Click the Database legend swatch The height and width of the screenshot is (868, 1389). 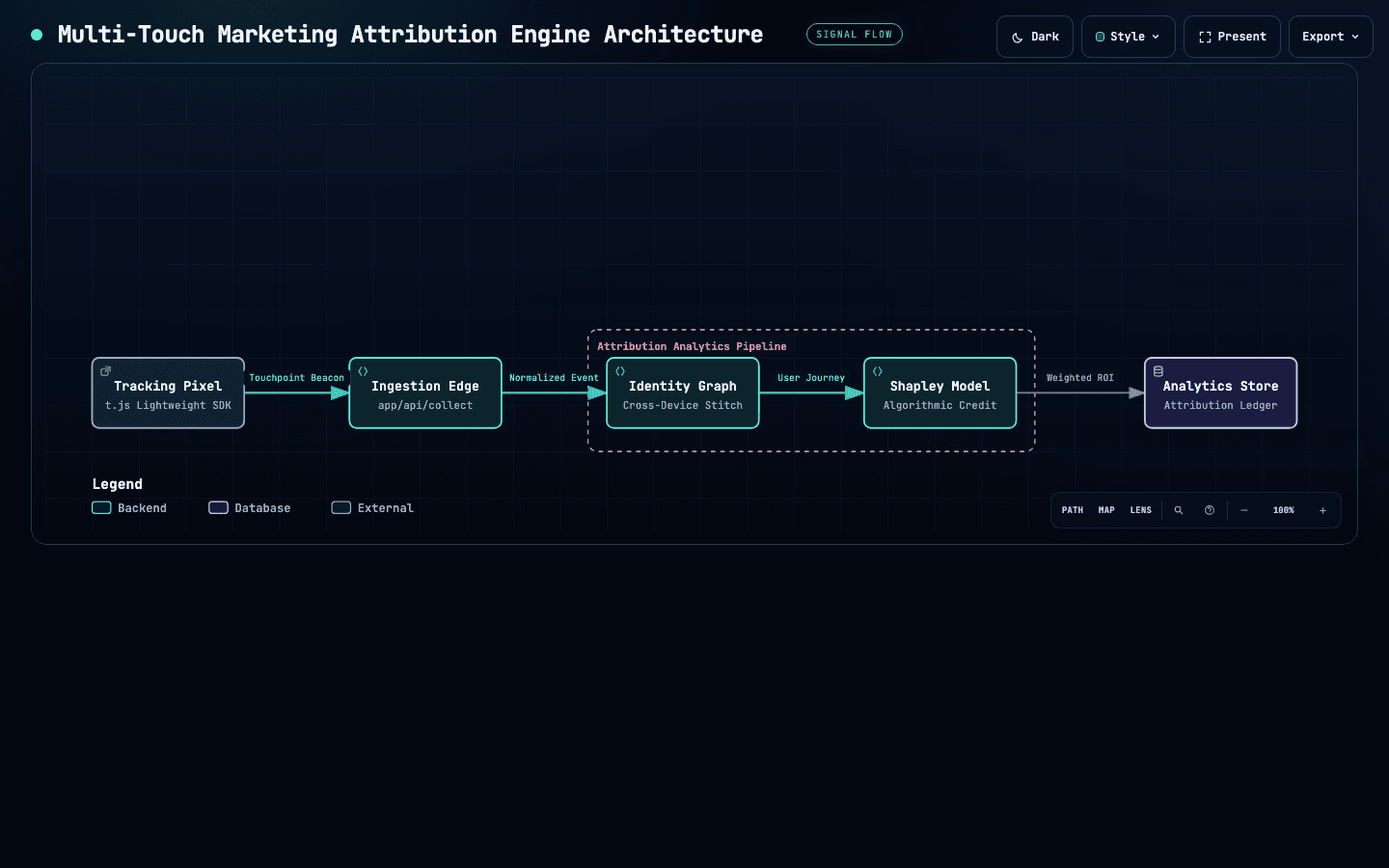click(219, 508)
